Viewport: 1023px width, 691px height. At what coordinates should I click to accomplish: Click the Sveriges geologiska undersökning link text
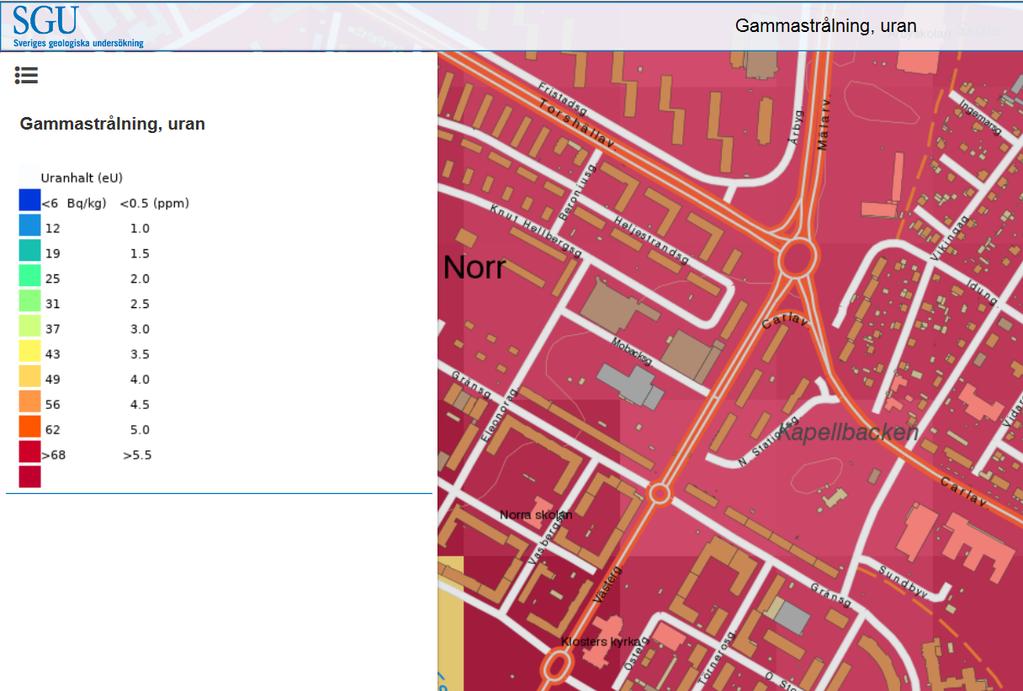pos(78,43)
